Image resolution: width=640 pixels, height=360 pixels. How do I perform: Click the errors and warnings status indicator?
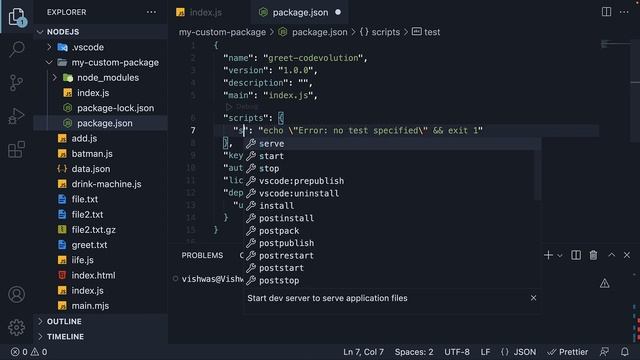[29, 352]
